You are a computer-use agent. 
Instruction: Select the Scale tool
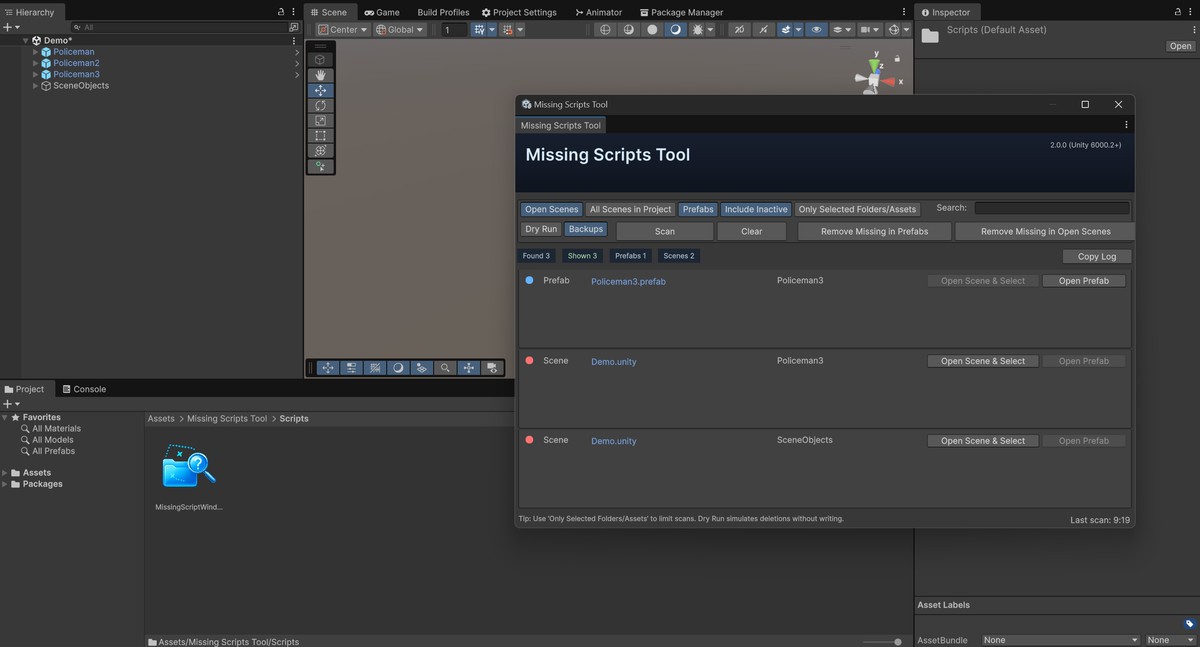point(320,120)
